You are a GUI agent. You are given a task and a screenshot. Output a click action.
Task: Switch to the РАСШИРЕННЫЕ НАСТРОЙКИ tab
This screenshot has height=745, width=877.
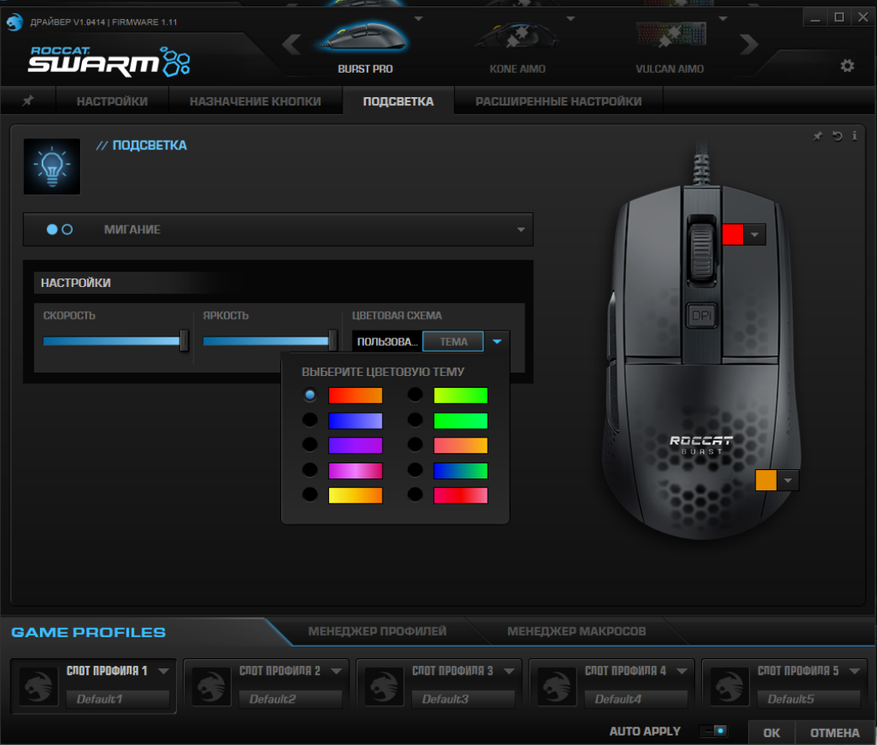558,101
